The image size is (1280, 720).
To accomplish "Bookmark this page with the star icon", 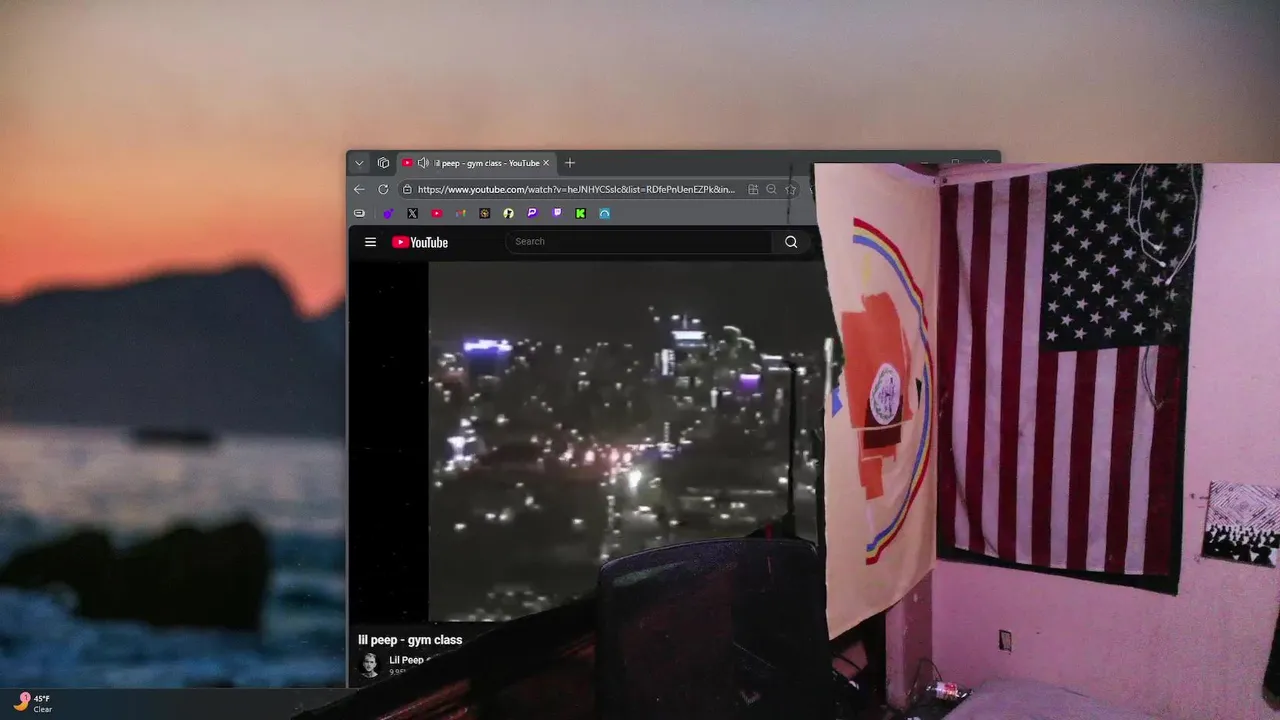I will point(790,189).
